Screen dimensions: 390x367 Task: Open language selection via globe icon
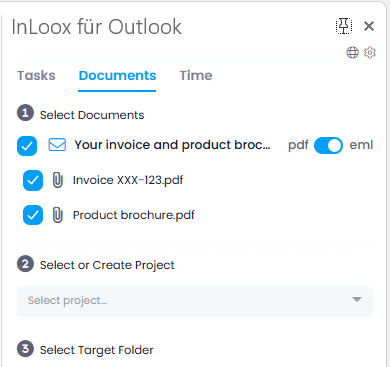[x=352, y=53]
